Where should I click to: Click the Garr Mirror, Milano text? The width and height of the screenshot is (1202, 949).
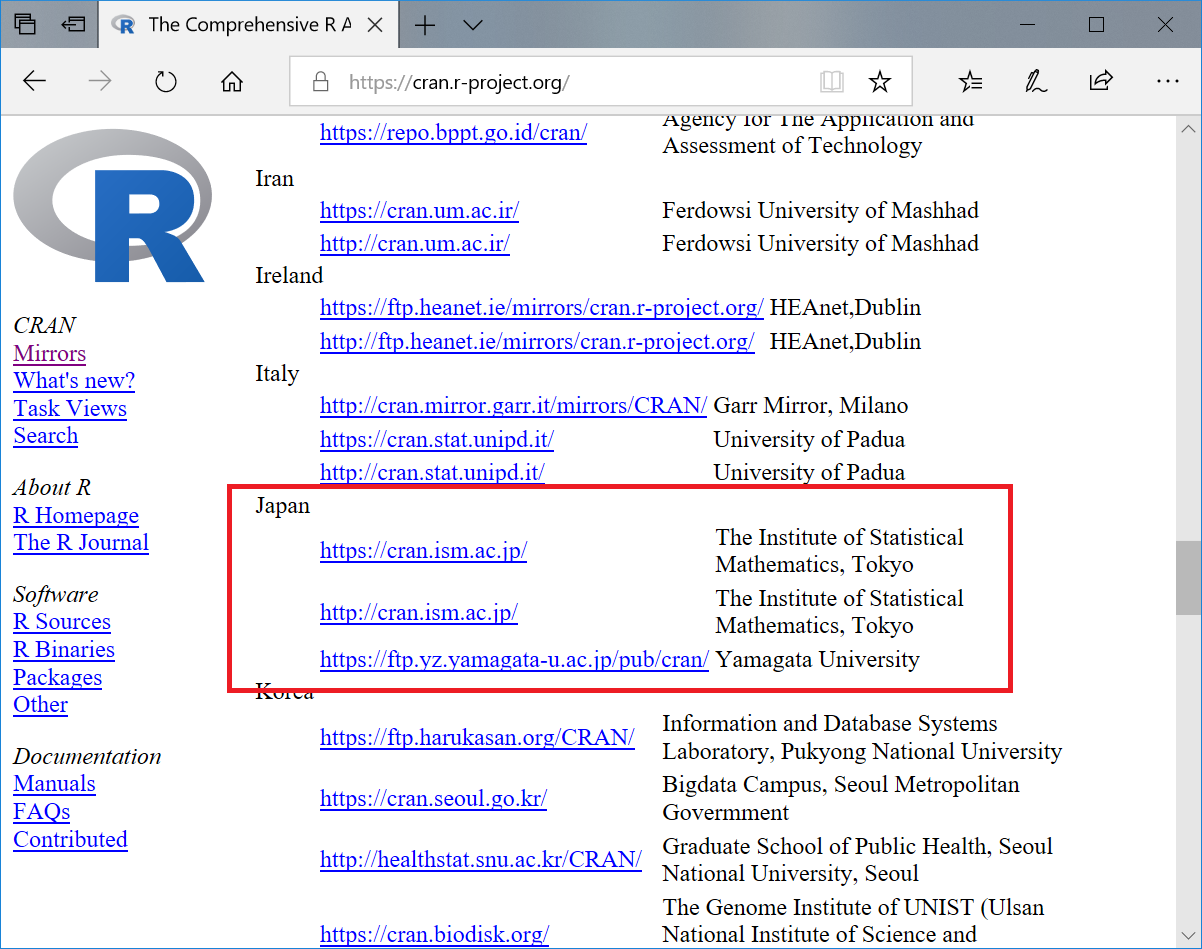(811, 406)
